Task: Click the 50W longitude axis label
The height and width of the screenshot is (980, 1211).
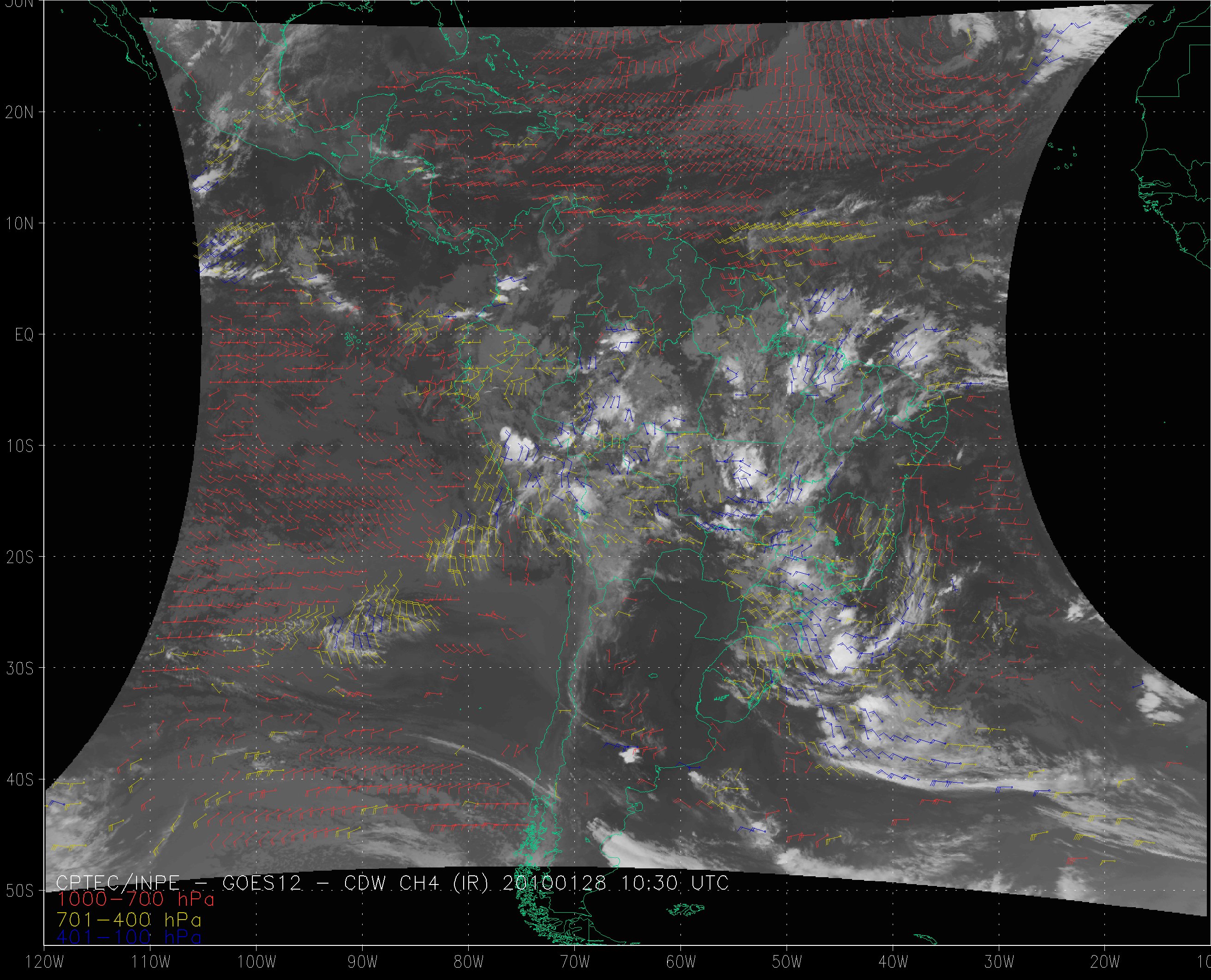Action: [787, 962]
